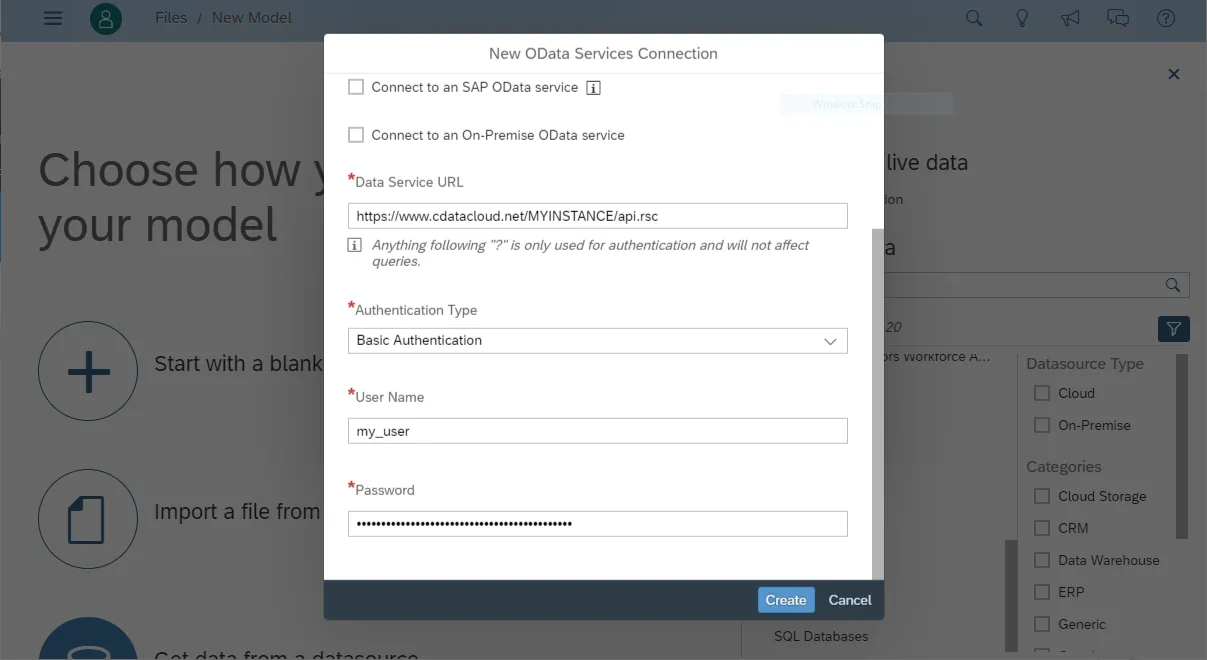Click the Data Service URL field
The height and width of the screenshot is (660, 1207).
pos(598,215)
